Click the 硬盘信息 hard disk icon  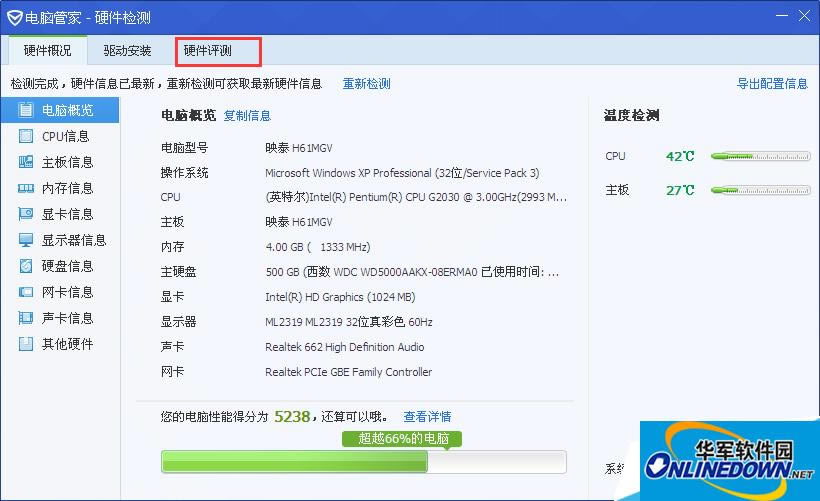[x=25, y=266]
